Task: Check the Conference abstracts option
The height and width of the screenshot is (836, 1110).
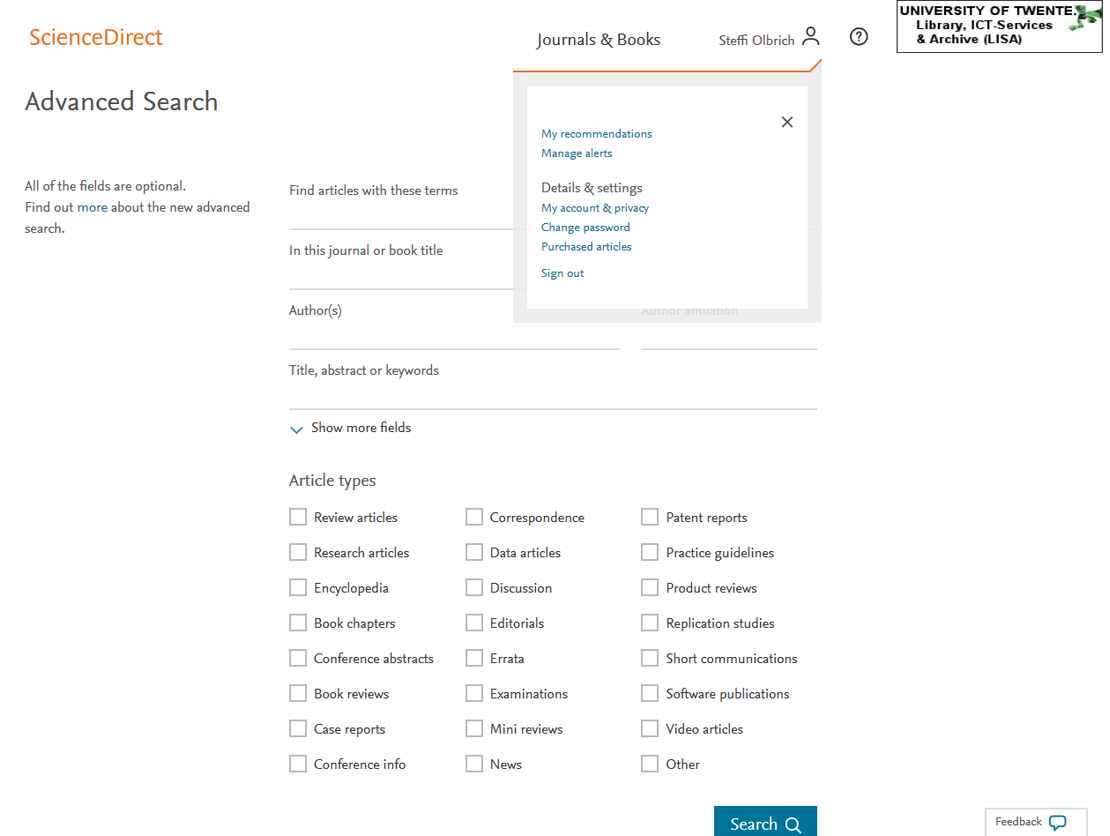Action: (x=298, y=658)
